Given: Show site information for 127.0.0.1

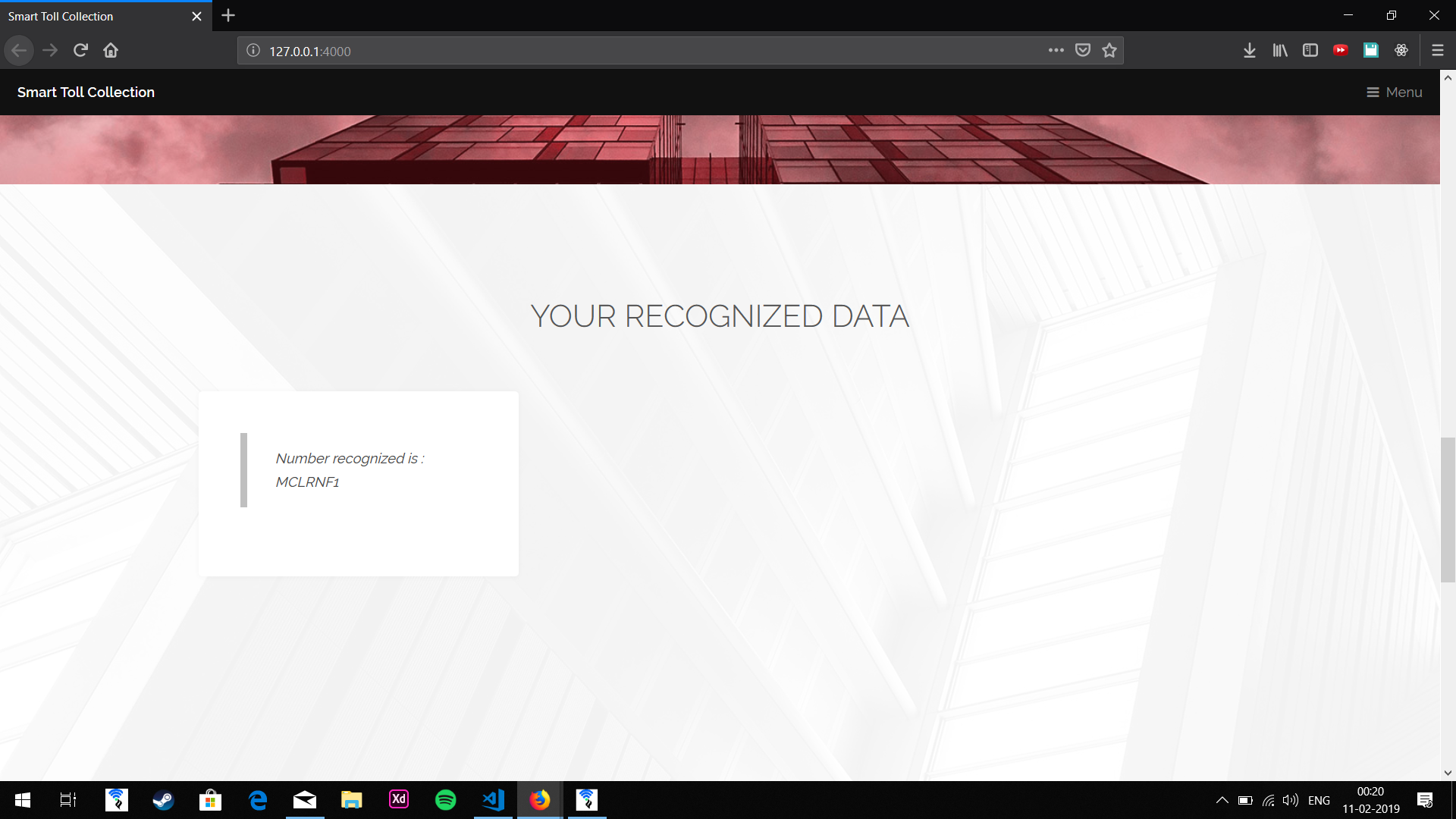Looking at the screenshot, I should [x=253, y=50].
